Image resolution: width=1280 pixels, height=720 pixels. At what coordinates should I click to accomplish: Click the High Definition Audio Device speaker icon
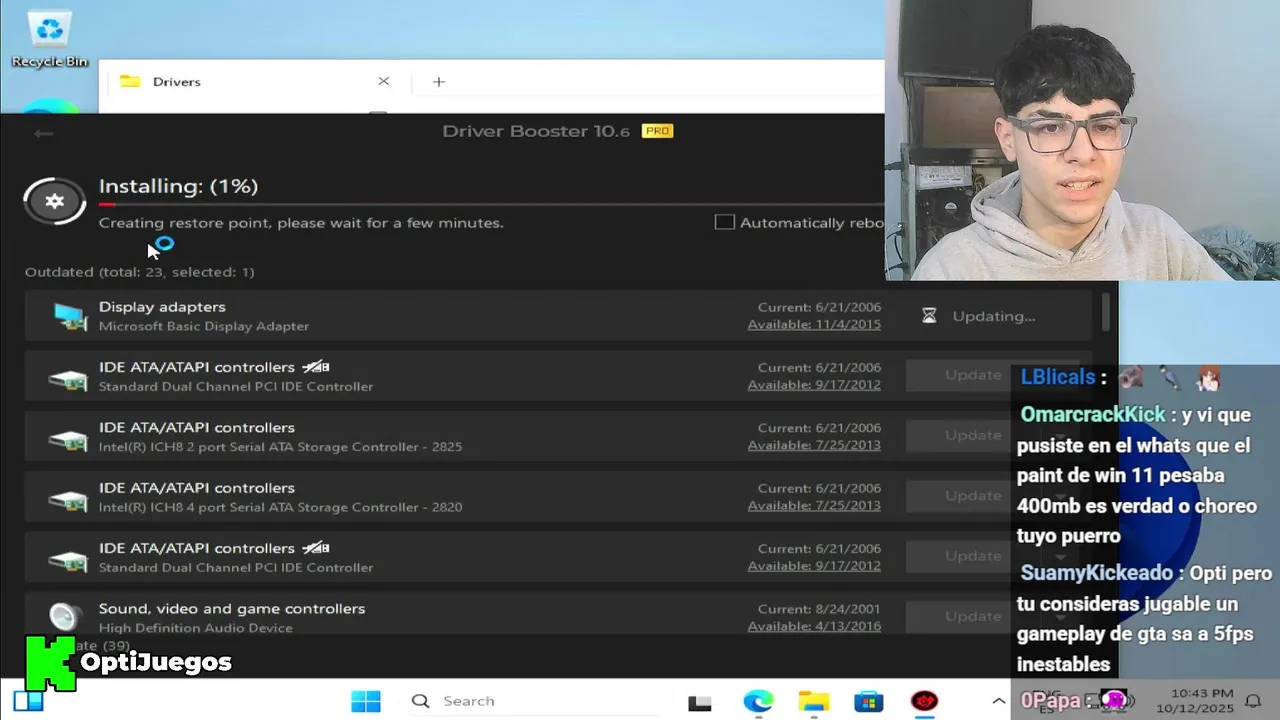tap(64, 616)
